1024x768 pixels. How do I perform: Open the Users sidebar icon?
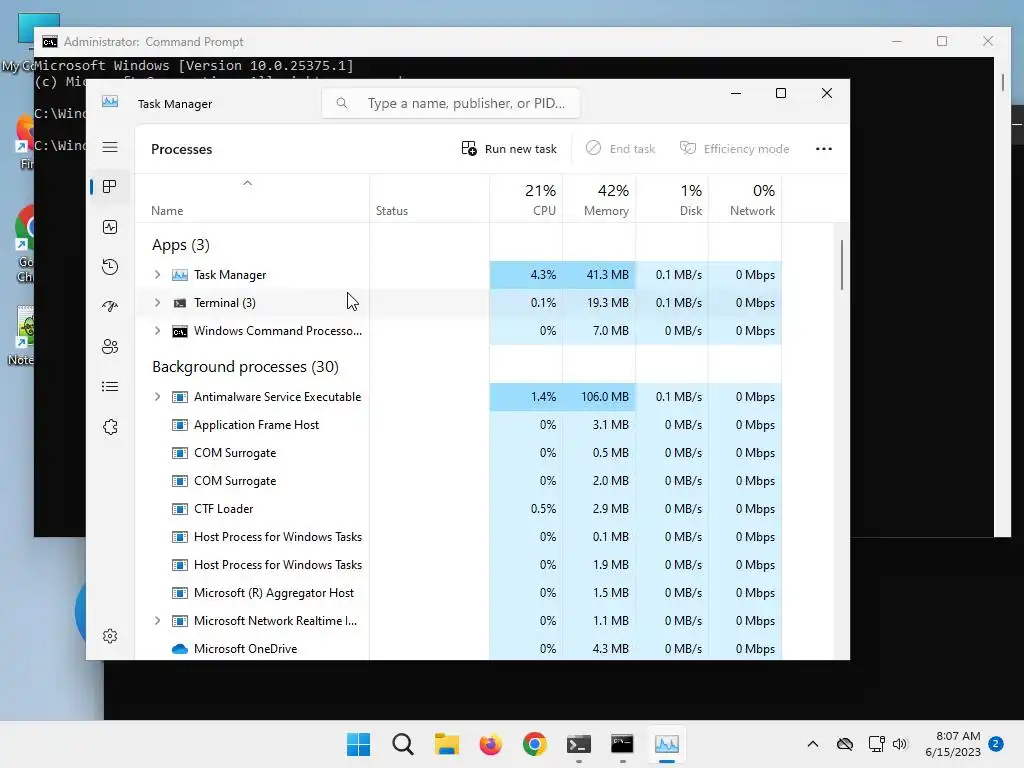pyautogui.click(x=110, y=347)
